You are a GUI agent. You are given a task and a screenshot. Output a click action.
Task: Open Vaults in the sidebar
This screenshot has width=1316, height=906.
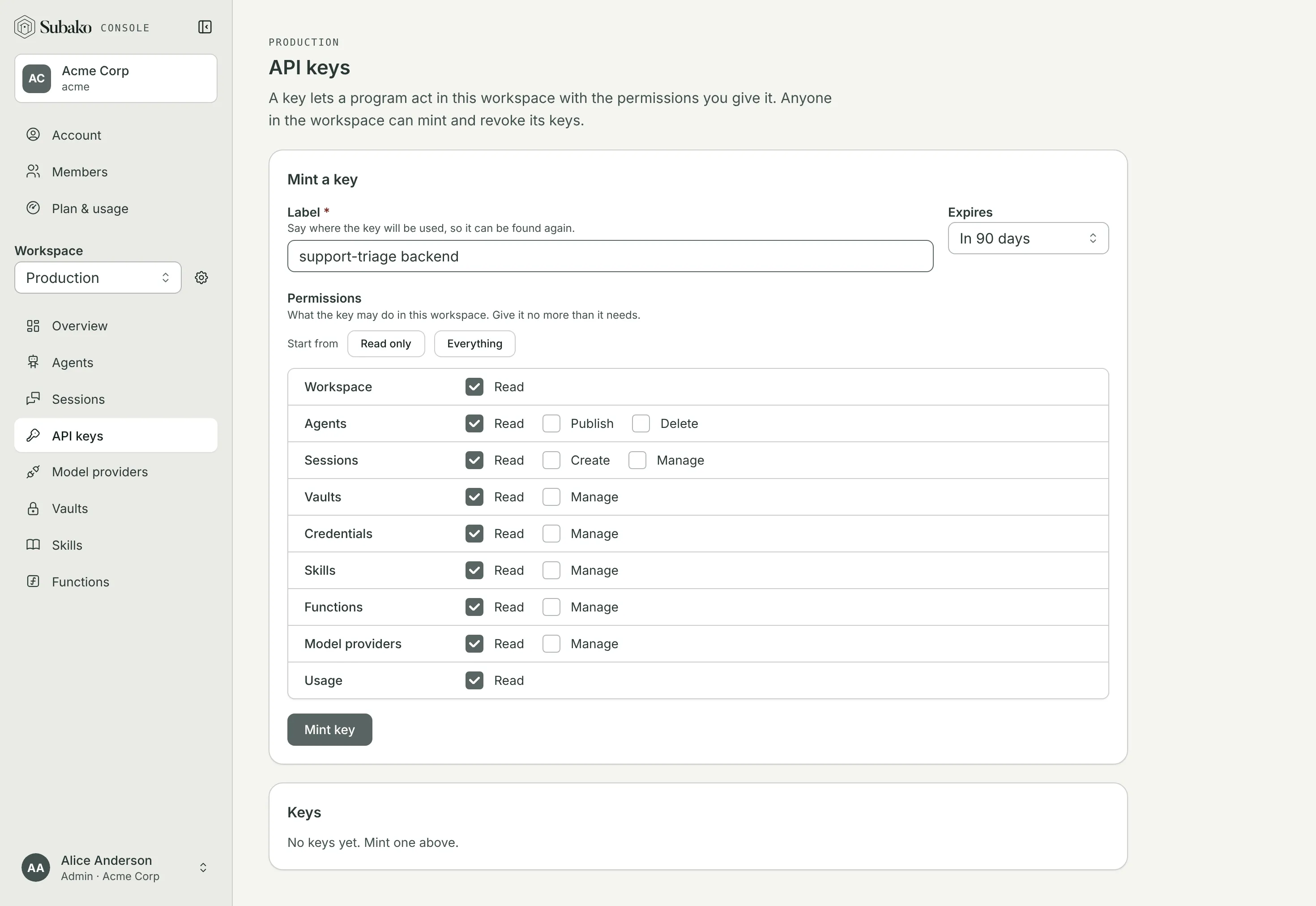pyautogui.click(x=116, y=509)
